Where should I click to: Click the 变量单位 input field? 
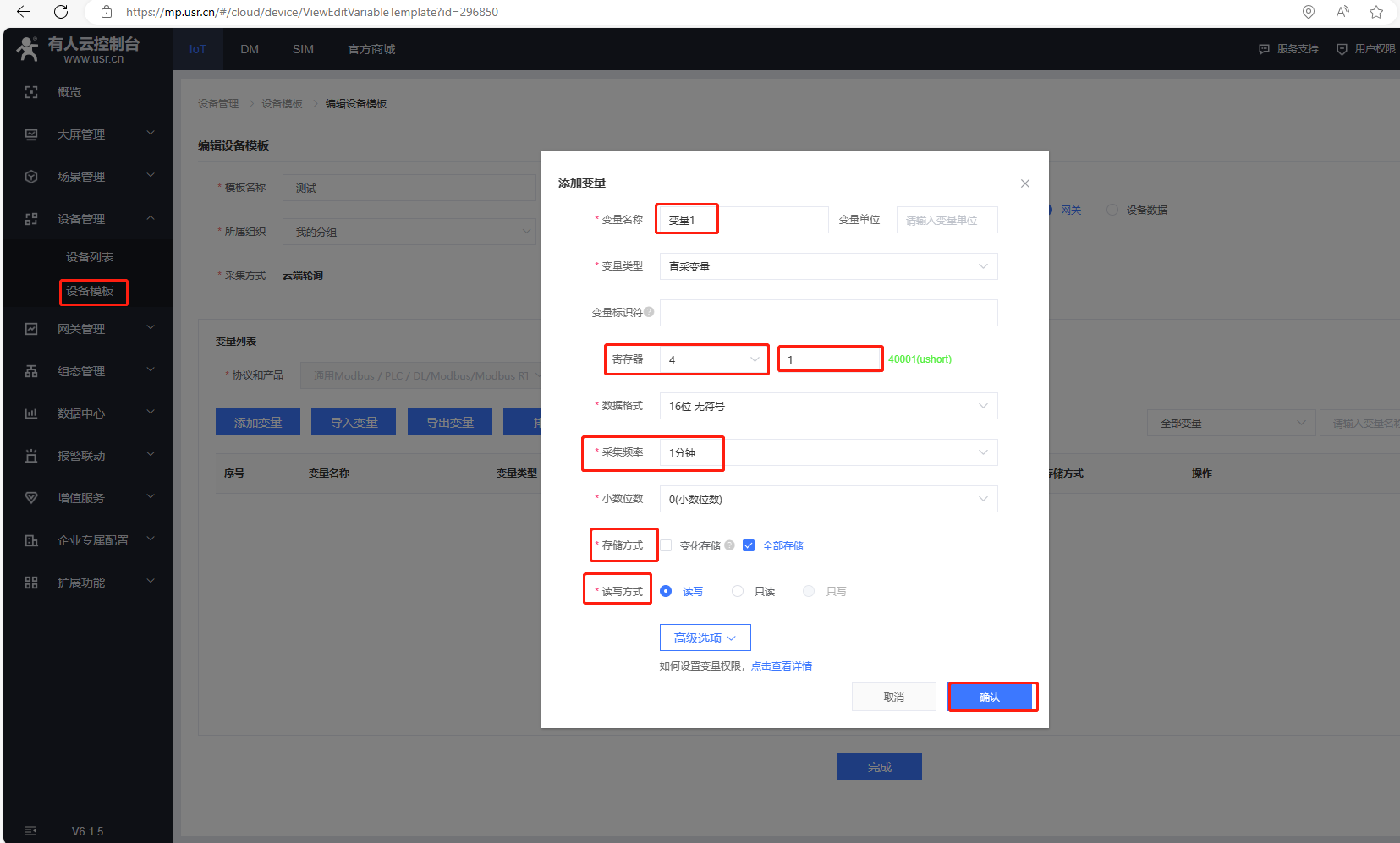click(947, 220)
